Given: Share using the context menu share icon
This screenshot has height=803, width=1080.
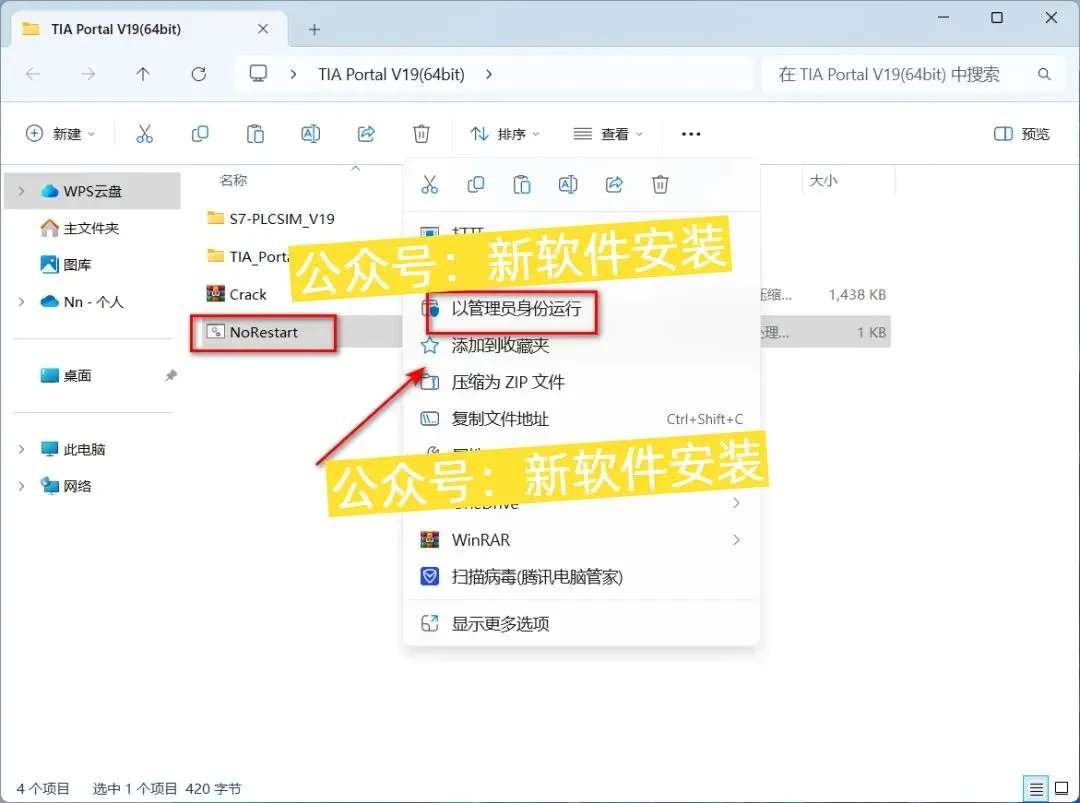Looking at the screenshot, I should point(614,185).
